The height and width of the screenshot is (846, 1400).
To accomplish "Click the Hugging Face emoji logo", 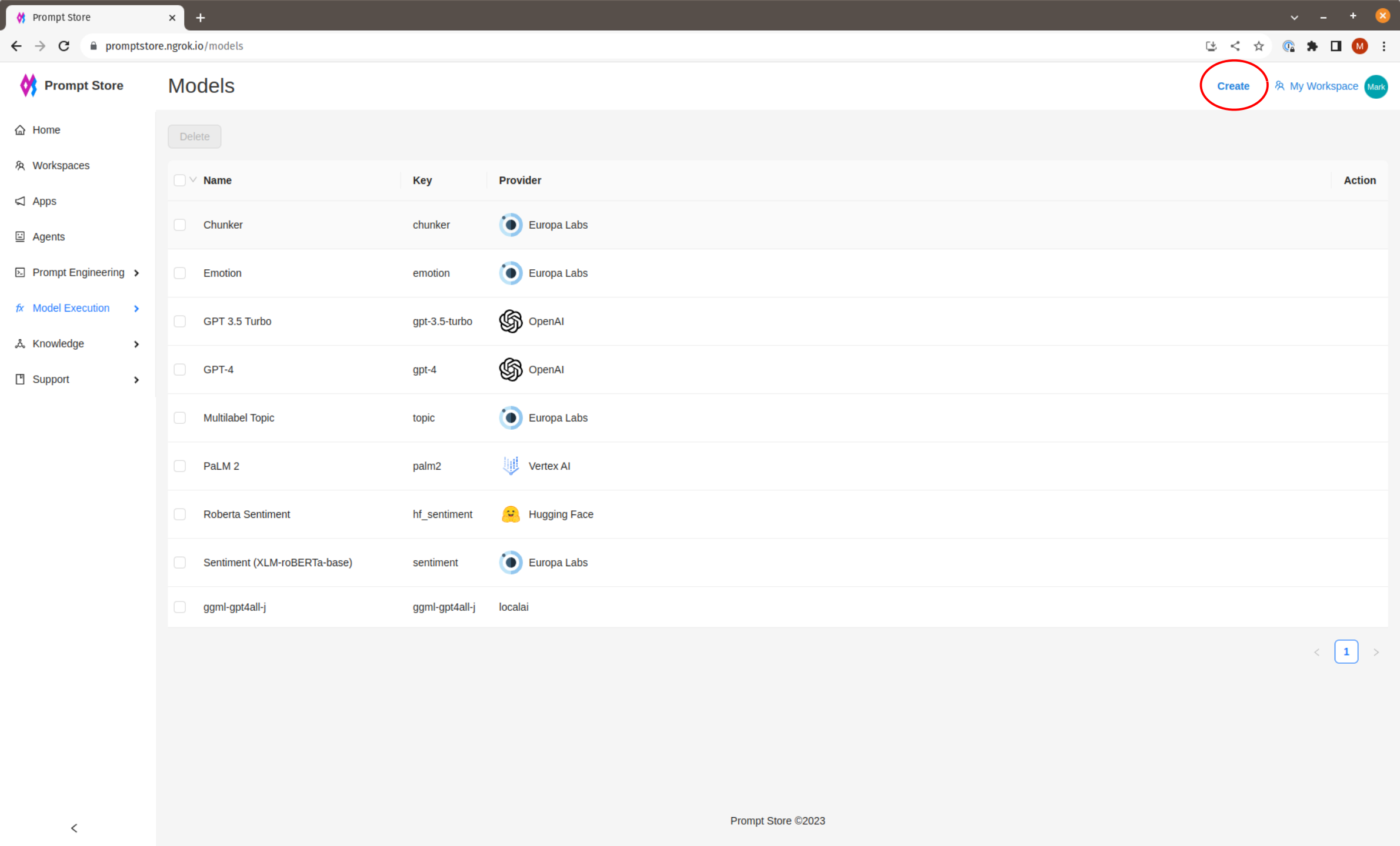I will pos(511,514).
